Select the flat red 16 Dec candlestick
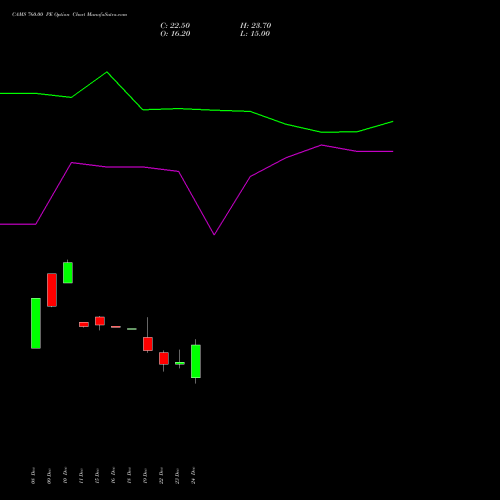The image size is (500, 500). coord(116,327)
